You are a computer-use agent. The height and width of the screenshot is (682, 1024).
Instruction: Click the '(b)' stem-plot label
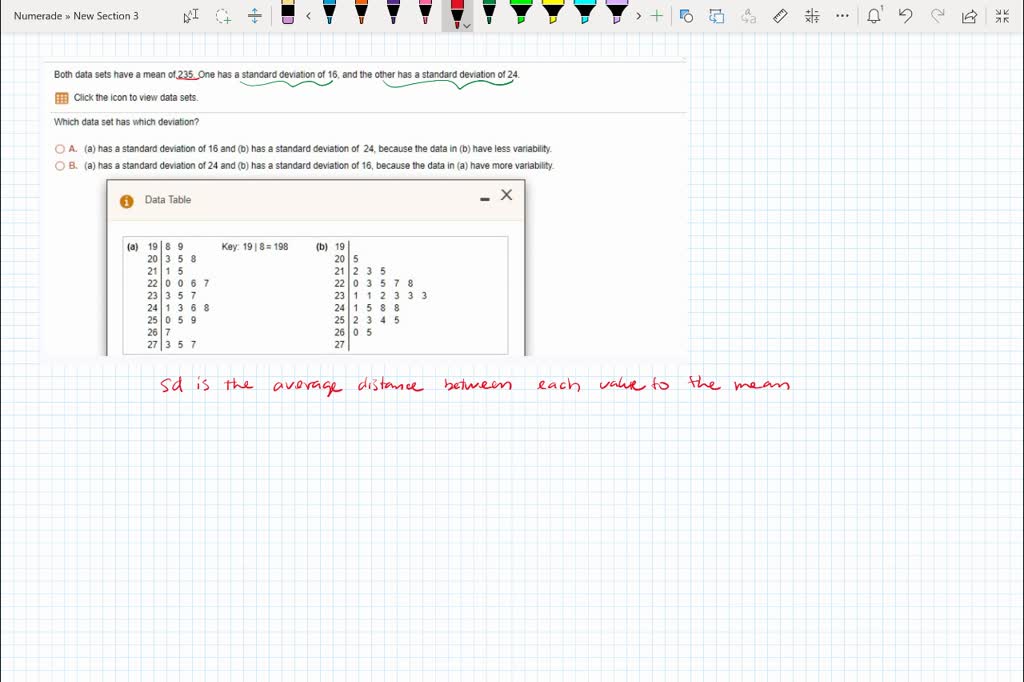322,247
